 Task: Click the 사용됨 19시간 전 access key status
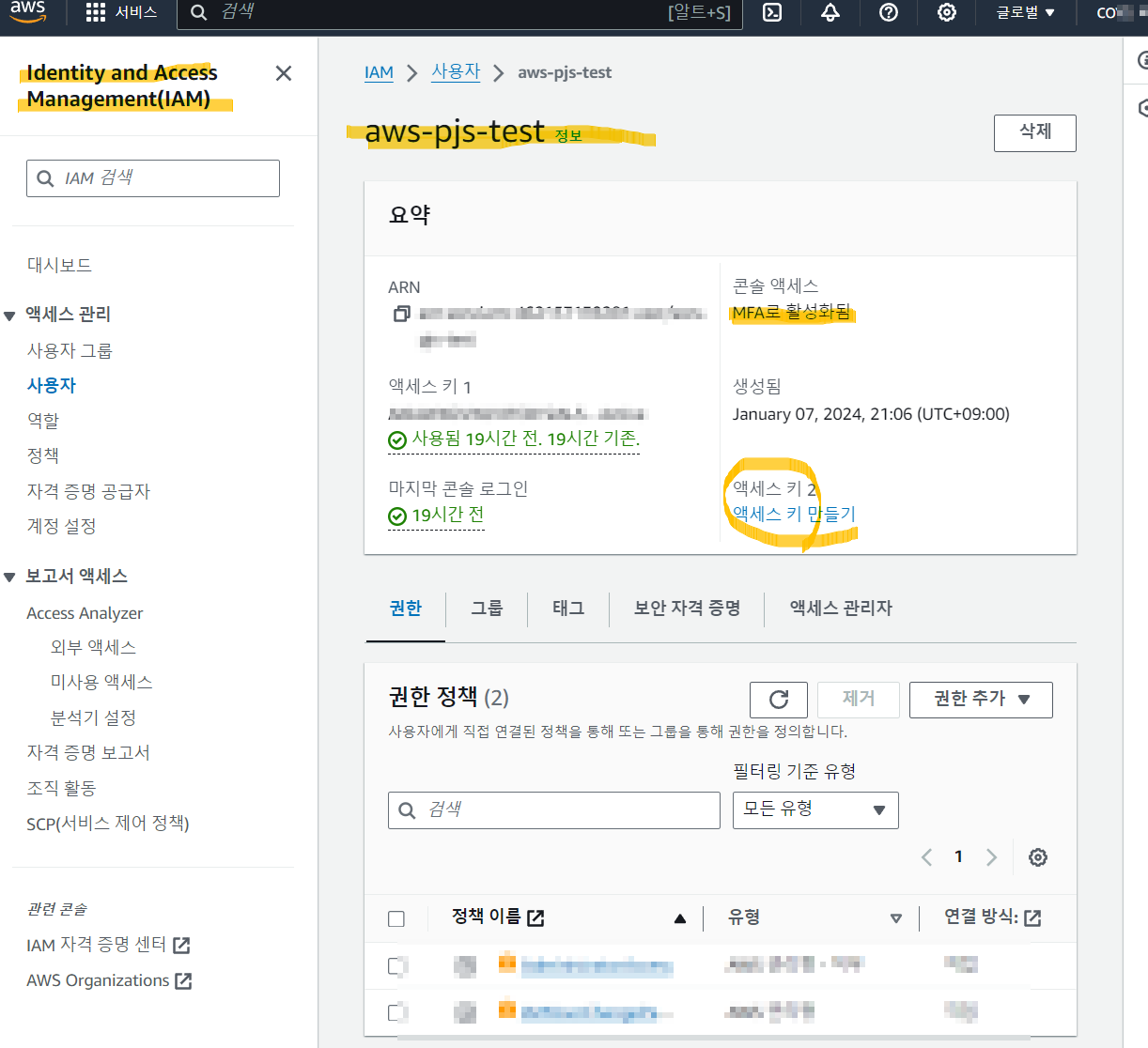514,439
